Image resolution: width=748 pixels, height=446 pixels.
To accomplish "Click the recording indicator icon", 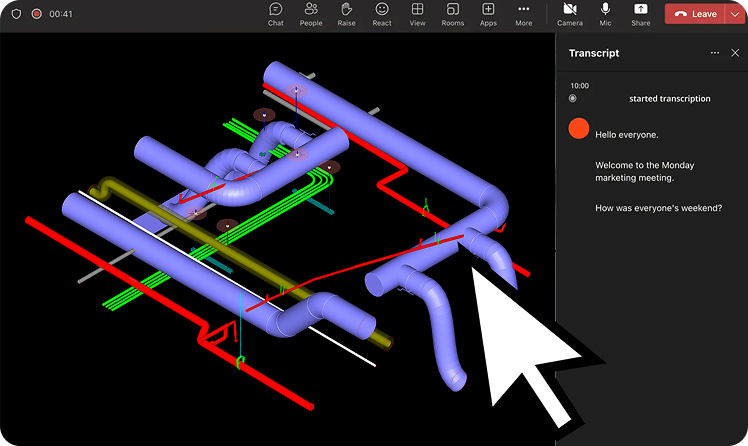I will [36, 14].
